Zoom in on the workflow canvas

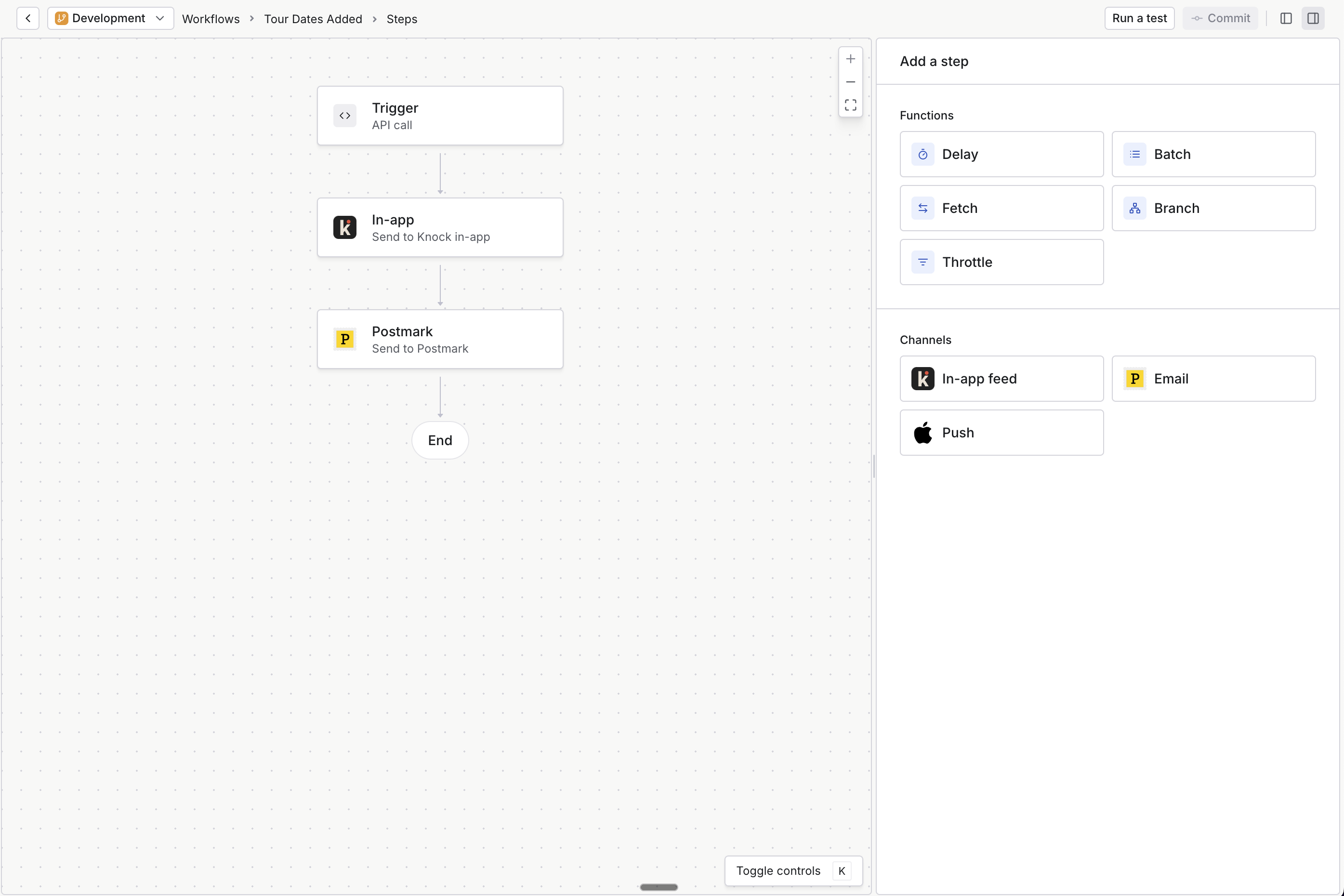pos(850,58)
